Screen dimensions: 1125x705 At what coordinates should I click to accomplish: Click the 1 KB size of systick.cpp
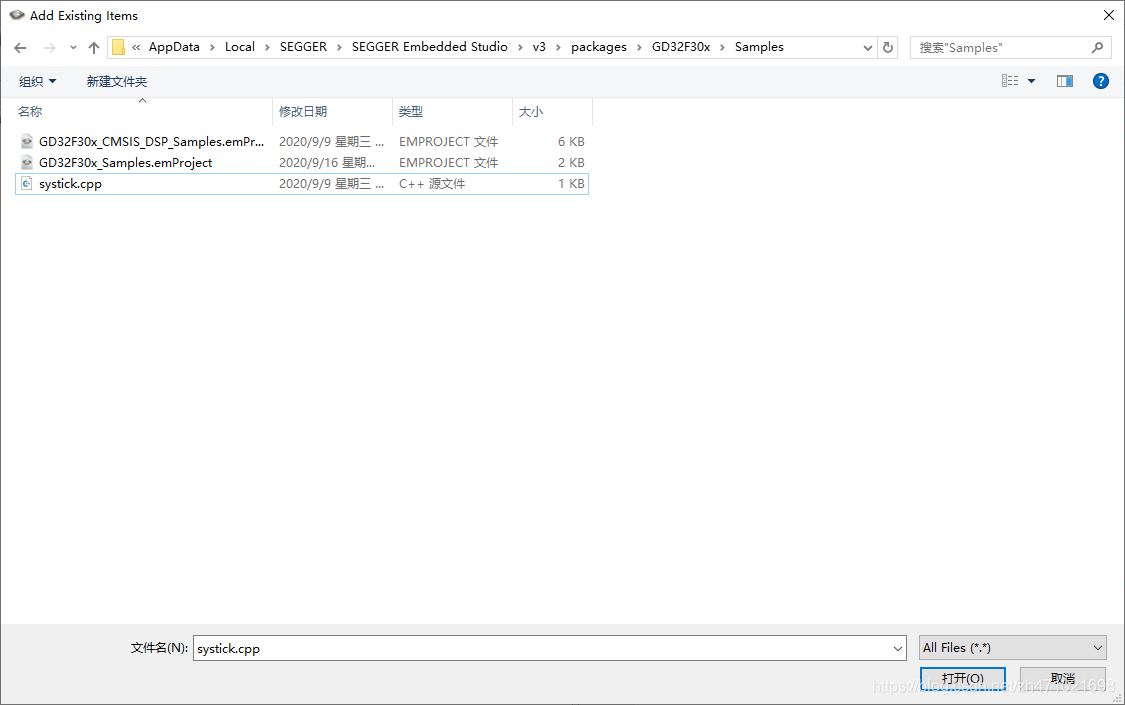pyautogui.click(x=571, y=184)
